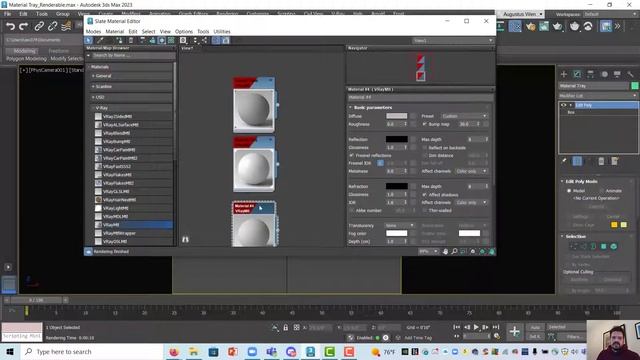Open the Modifier List dropdown
Image resolution: width=640 pixels, height=360 pixels.
(598, 96)
